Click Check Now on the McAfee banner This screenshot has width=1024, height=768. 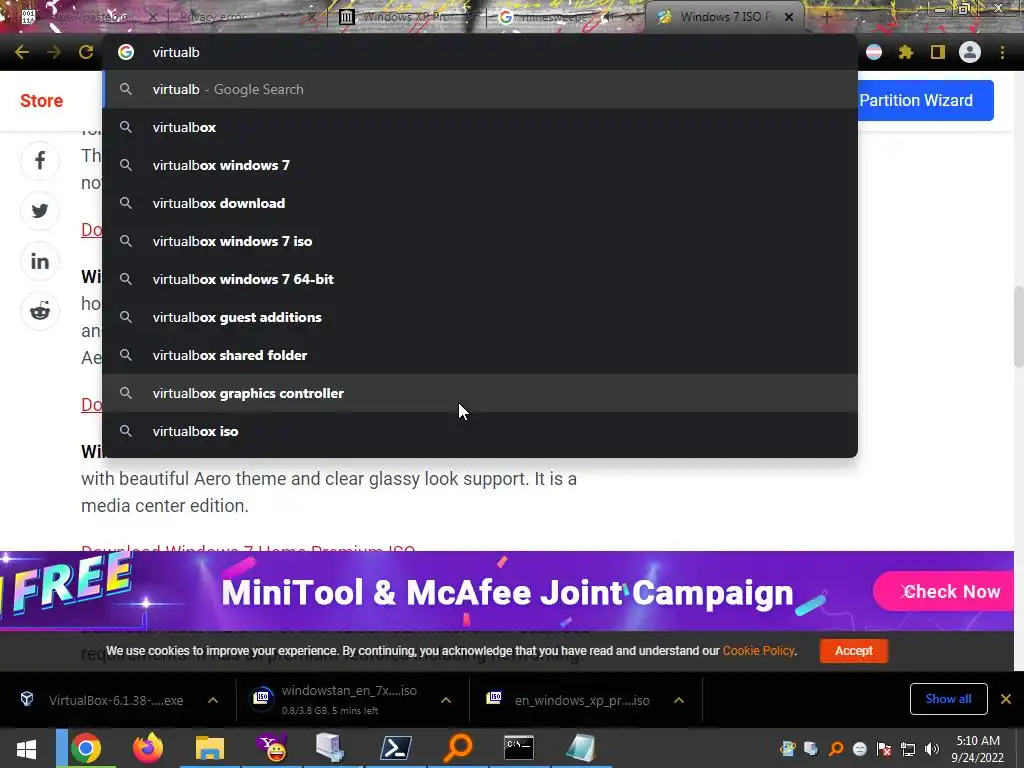944,592
